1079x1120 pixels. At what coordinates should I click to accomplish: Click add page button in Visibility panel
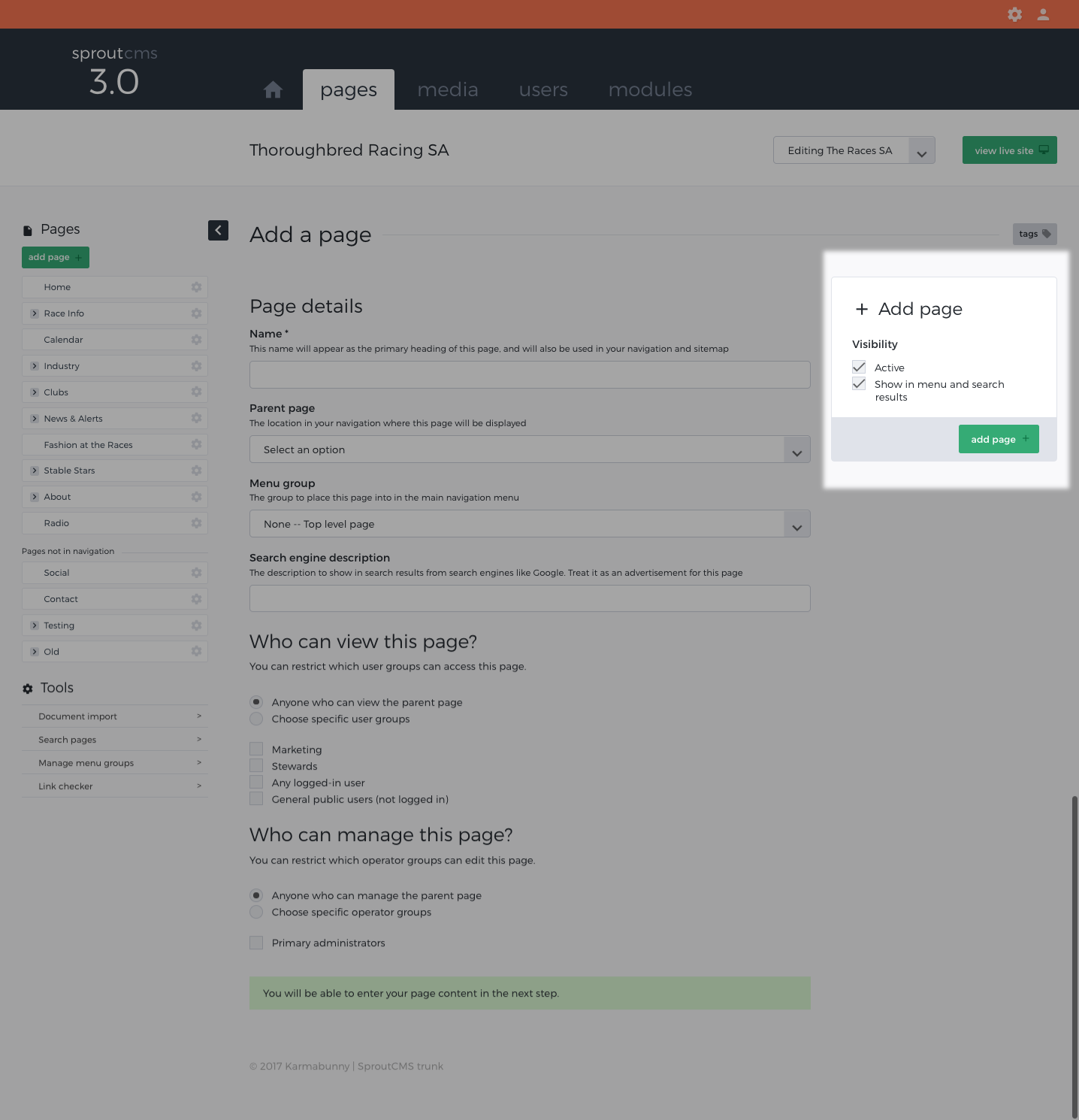tap(999, 439)
